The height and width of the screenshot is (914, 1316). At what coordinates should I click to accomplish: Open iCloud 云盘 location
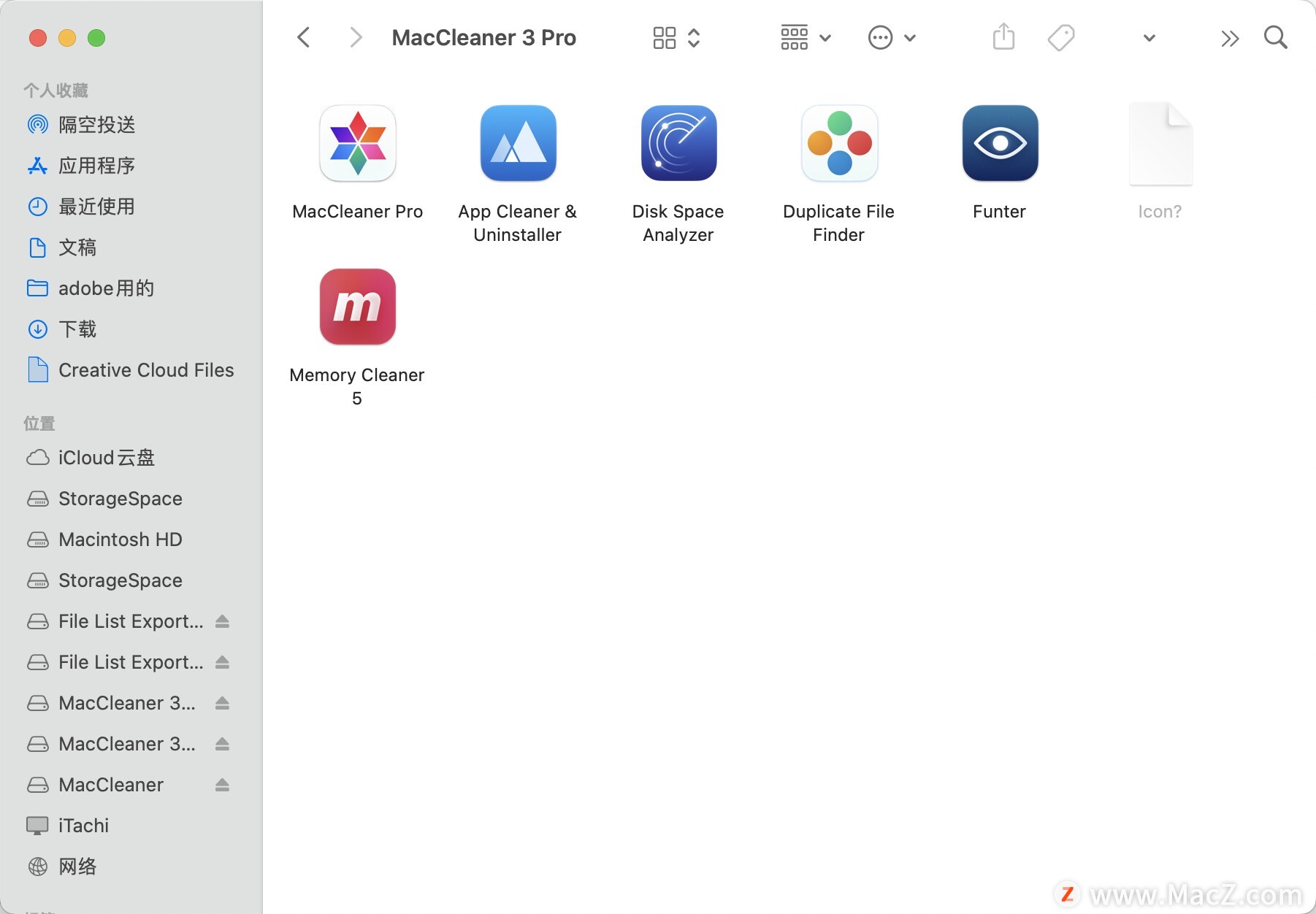[107, 458]
